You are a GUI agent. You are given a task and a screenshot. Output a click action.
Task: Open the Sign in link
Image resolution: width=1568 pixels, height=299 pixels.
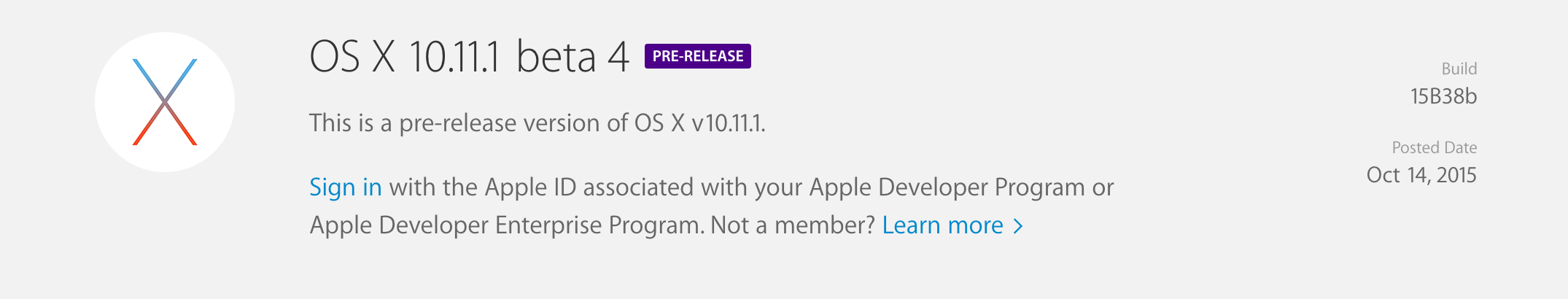(x=345, y=187)
